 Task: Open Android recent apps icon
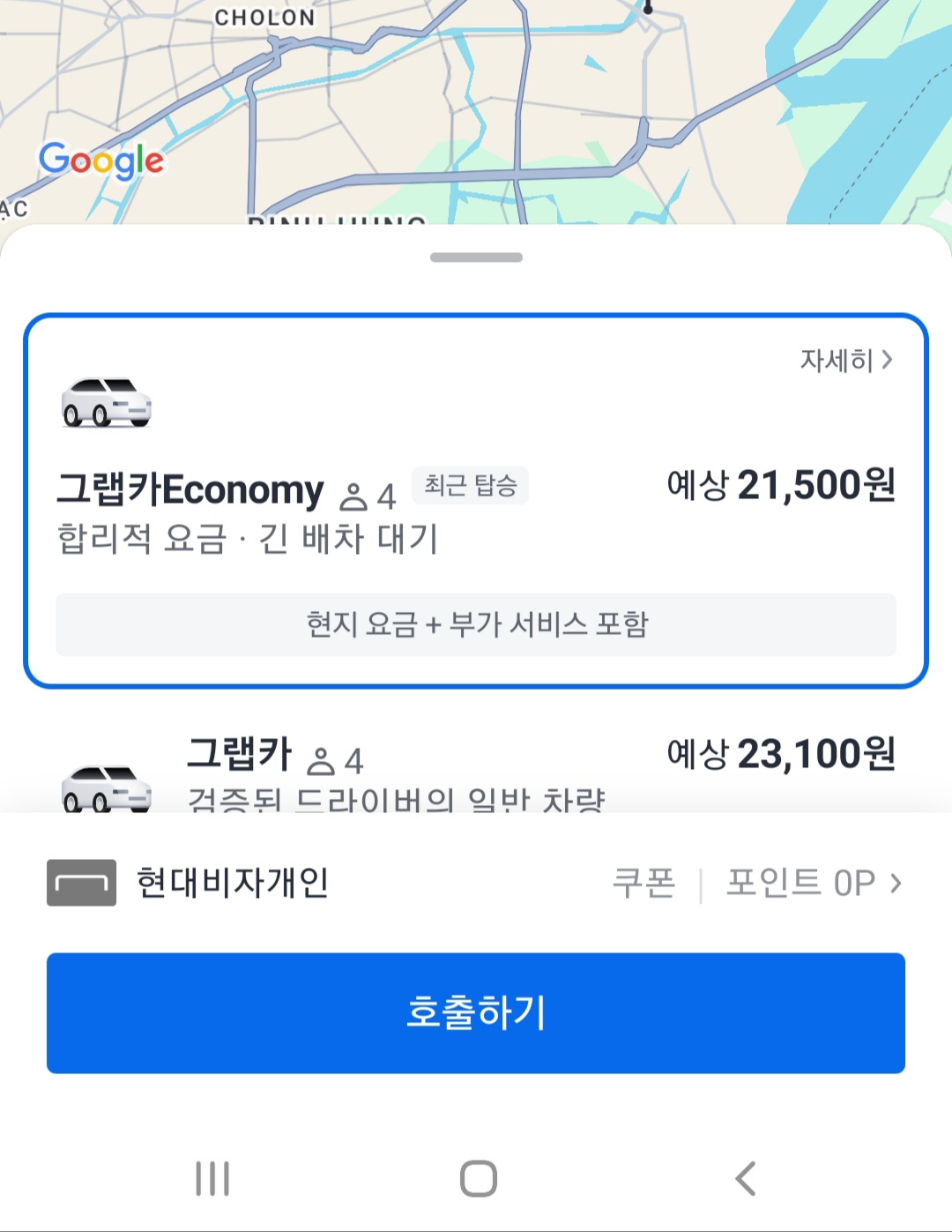[x=212, y=1178]
